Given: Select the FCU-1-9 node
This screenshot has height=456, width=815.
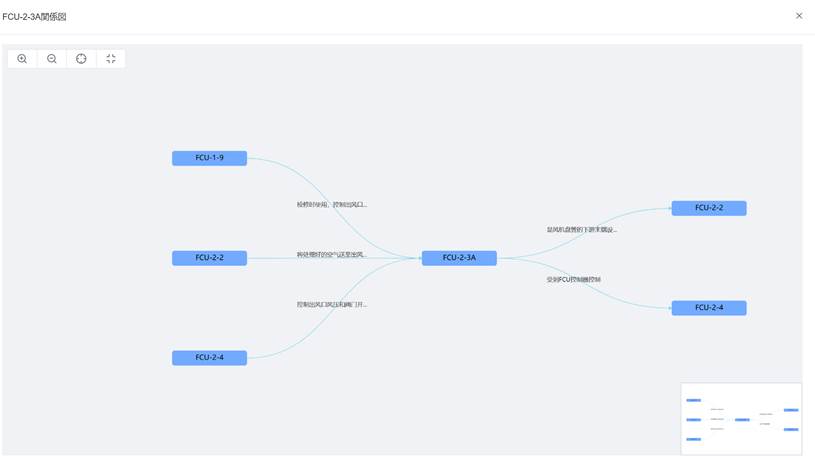Looking at the screenshot, I should (x=209, y=158).
